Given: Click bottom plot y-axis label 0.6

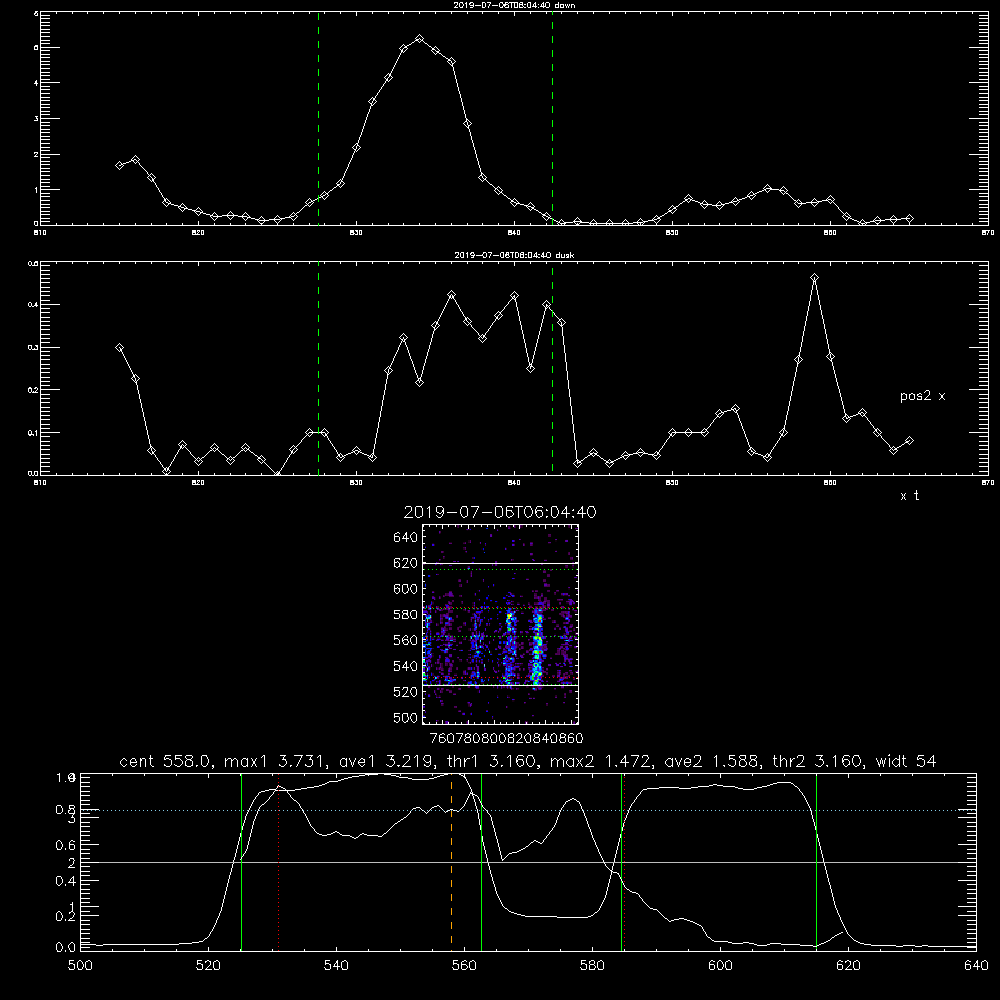Looking at the screenshot, I should pyautogui.click(x=66, y=845).
